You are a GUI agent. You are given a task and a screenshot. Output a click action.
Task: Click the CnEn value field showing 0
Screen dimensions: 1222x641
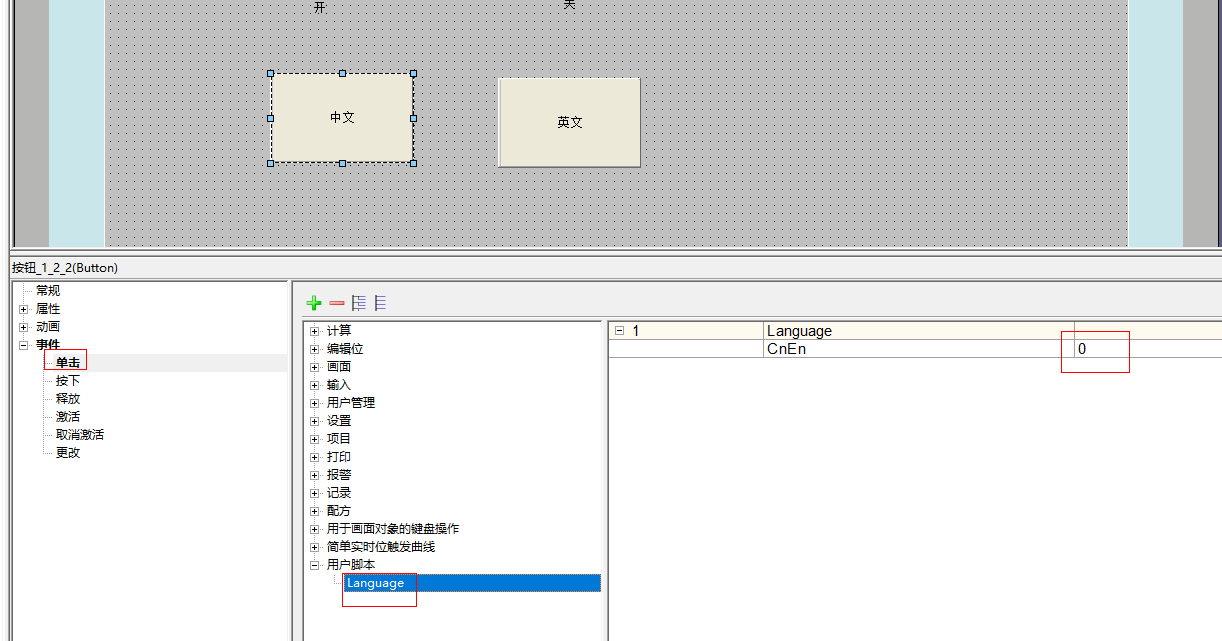[1147, 349]
